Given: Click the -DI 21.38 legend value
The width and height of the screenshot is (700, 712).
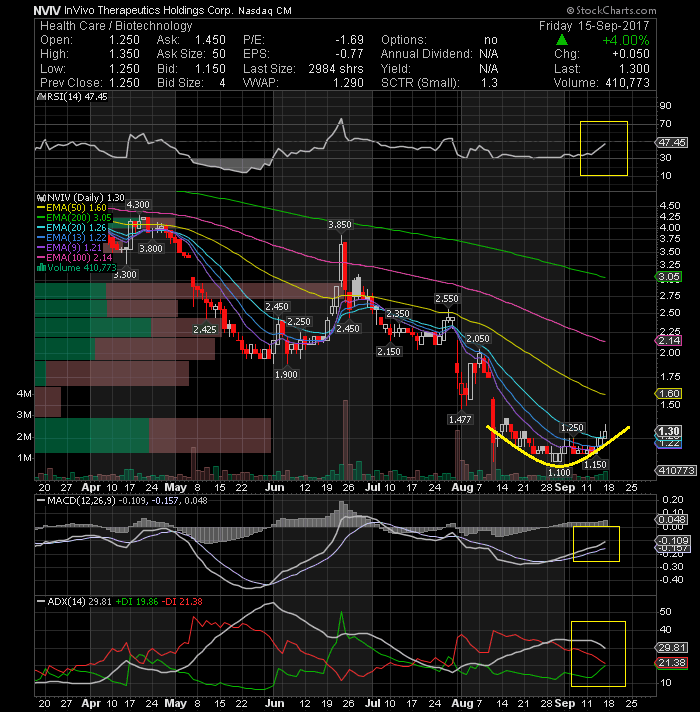Looking at the screenshot, I should click(x=182, y=602).
